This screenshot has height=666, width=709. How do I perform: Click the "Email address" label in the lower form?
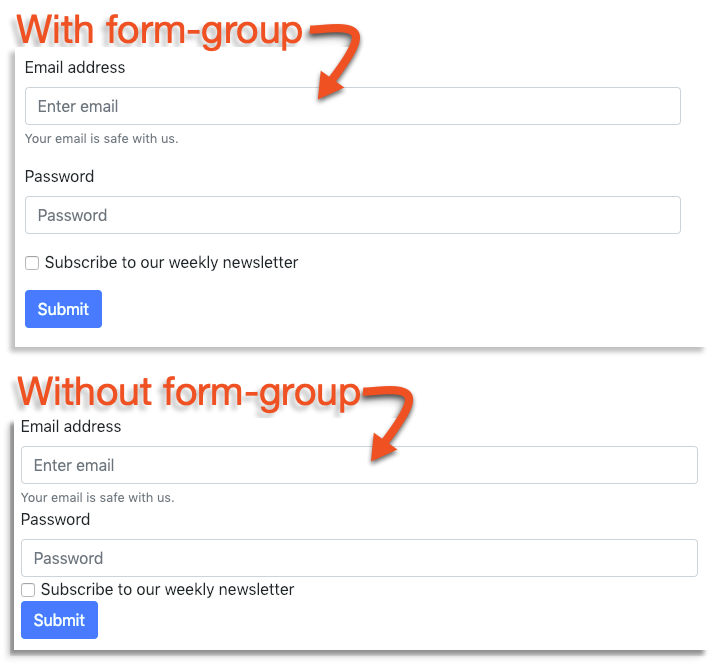tap(71, 427)
